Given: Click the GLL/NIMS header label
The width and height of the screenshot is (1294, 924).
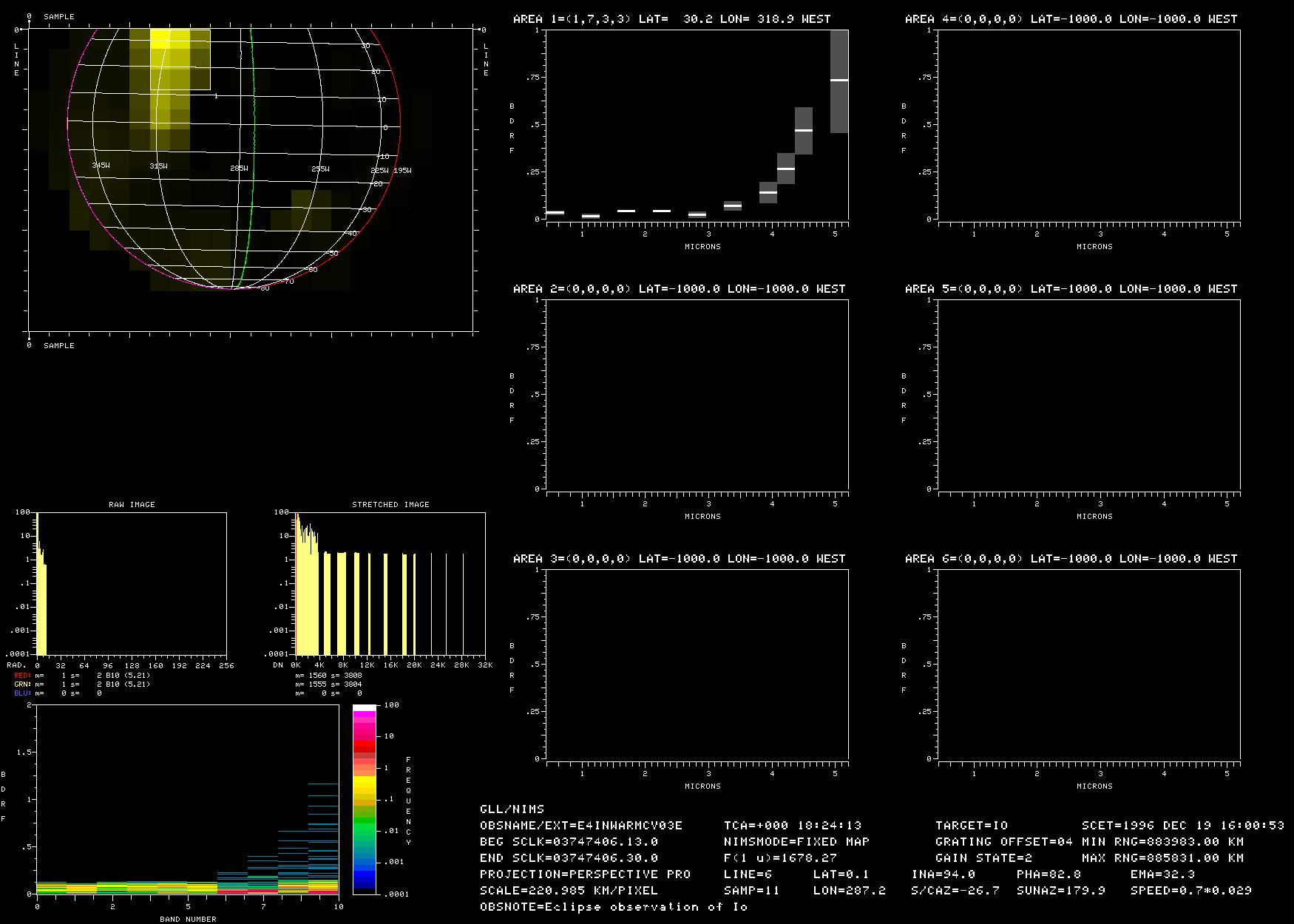Looking at the screenshot, I should [x=512, y=809].
